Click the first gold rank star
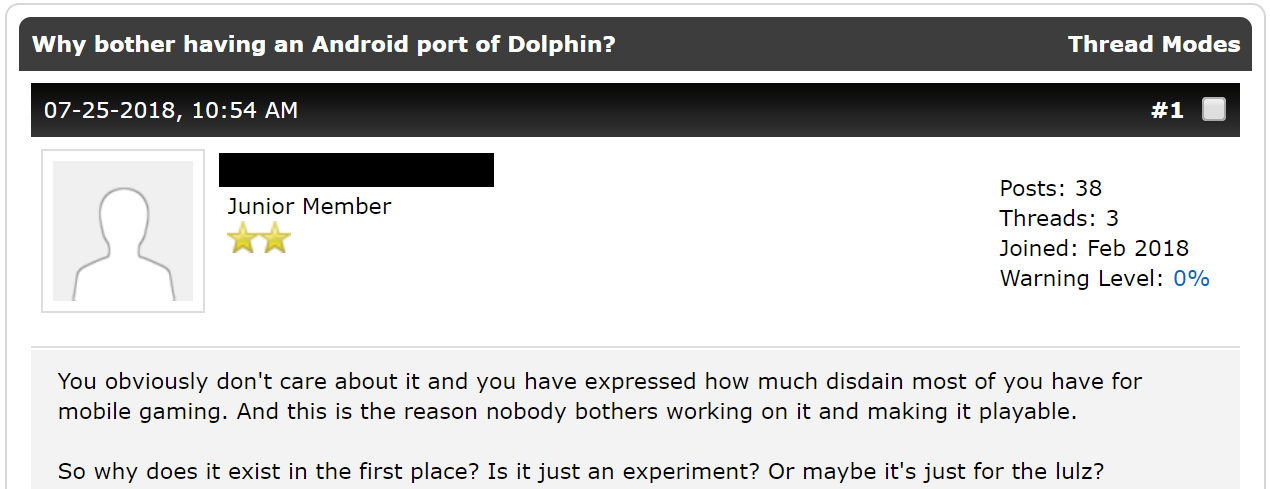Screen dimensions: 1270x489 pos(242,238)
